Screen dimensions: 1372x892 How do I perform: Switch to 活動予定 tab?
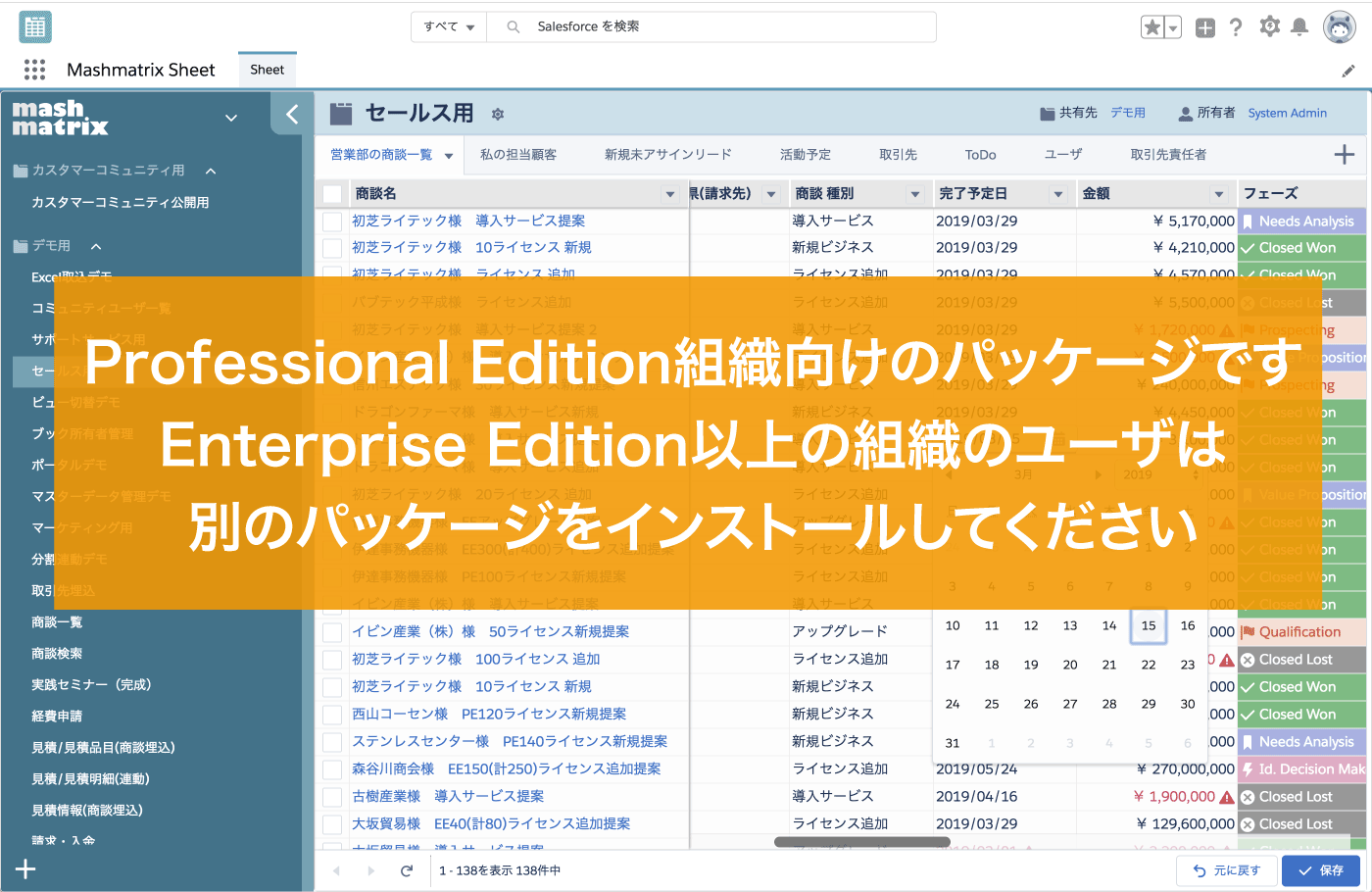click(806, 155)
